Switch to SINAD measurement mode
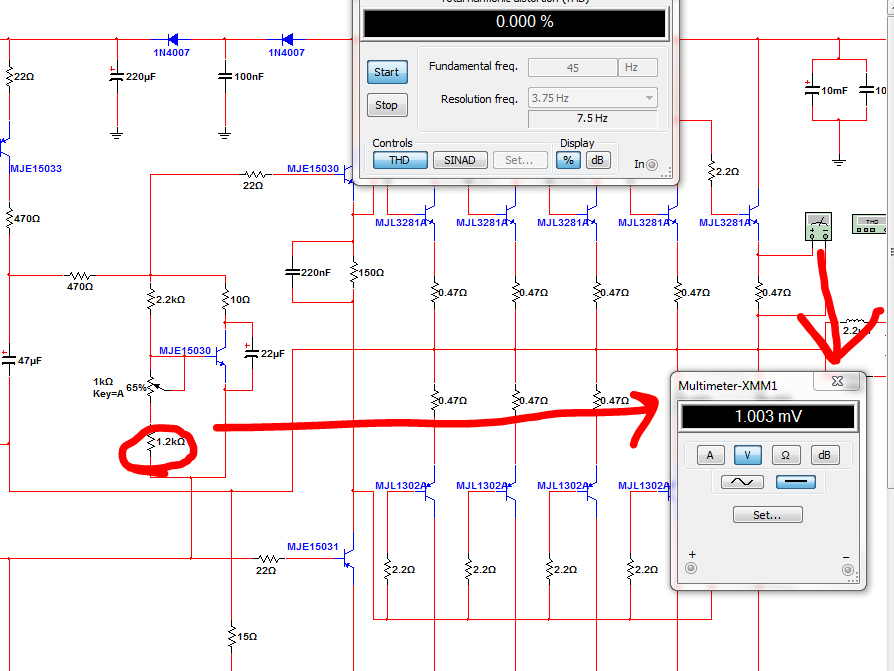The image size is (894, 671). pos(460,160)
